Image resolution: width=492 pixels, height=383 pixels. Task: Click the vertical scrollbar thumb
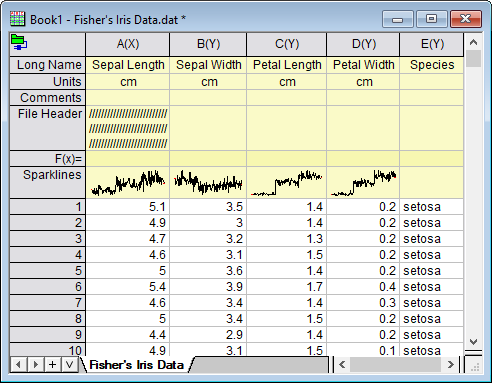click(473, 59)
